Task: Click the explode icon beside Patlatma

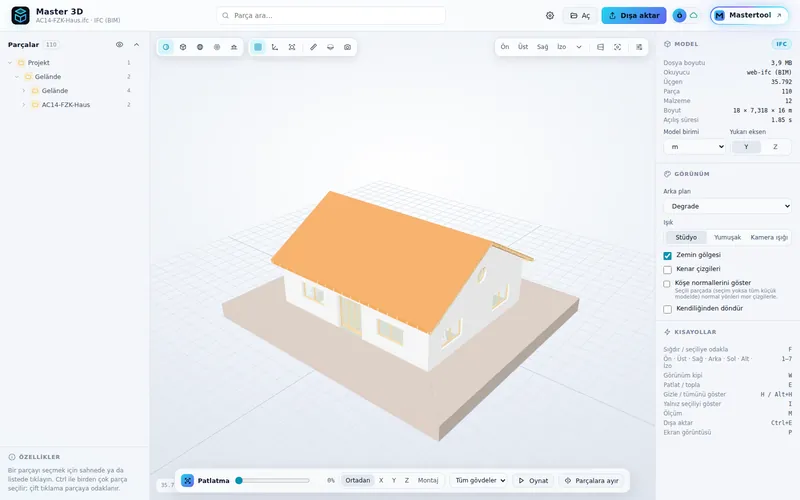Action: (187, 481)
